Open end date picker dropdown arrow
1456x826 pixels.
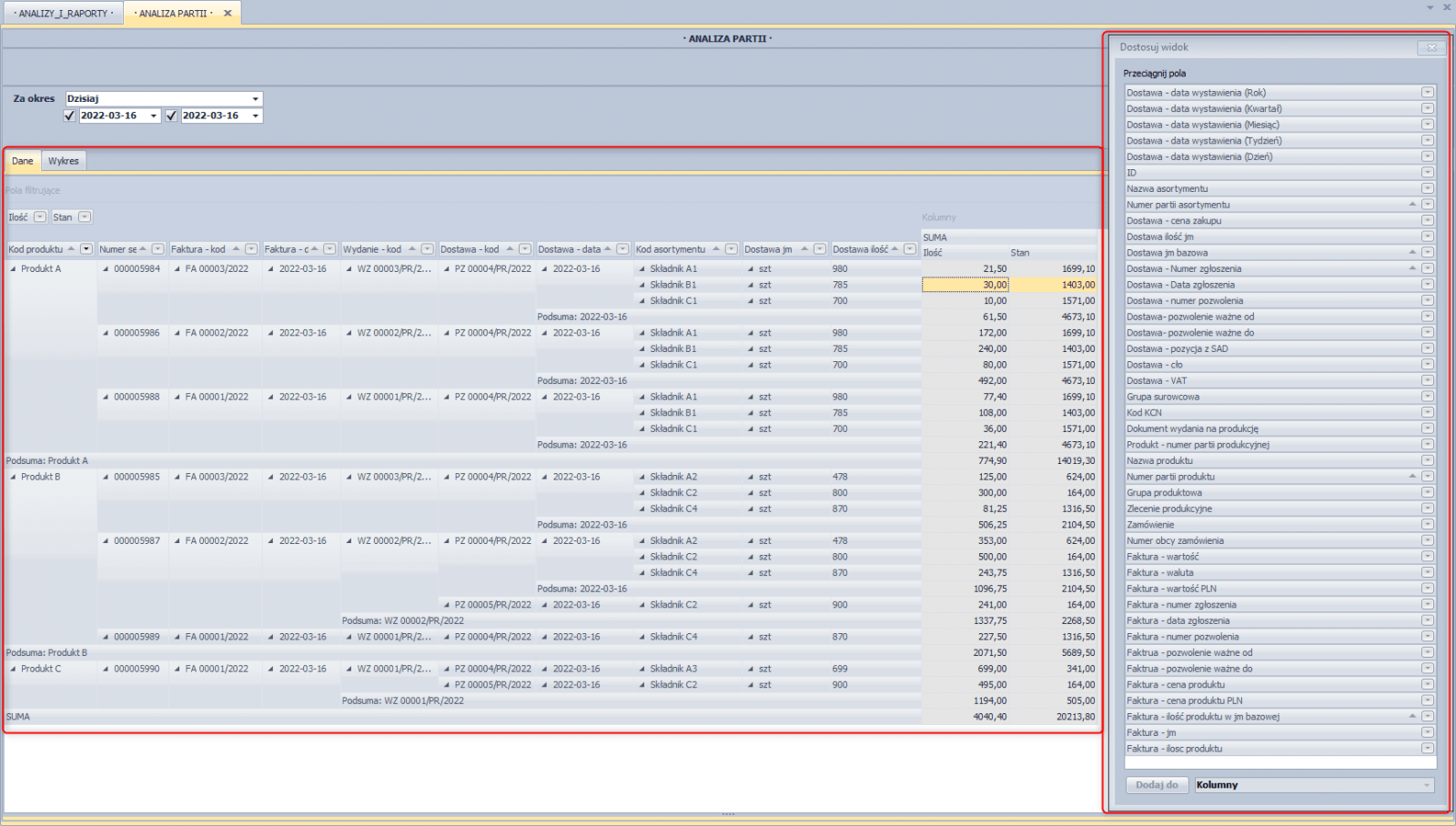click(256, 116)
